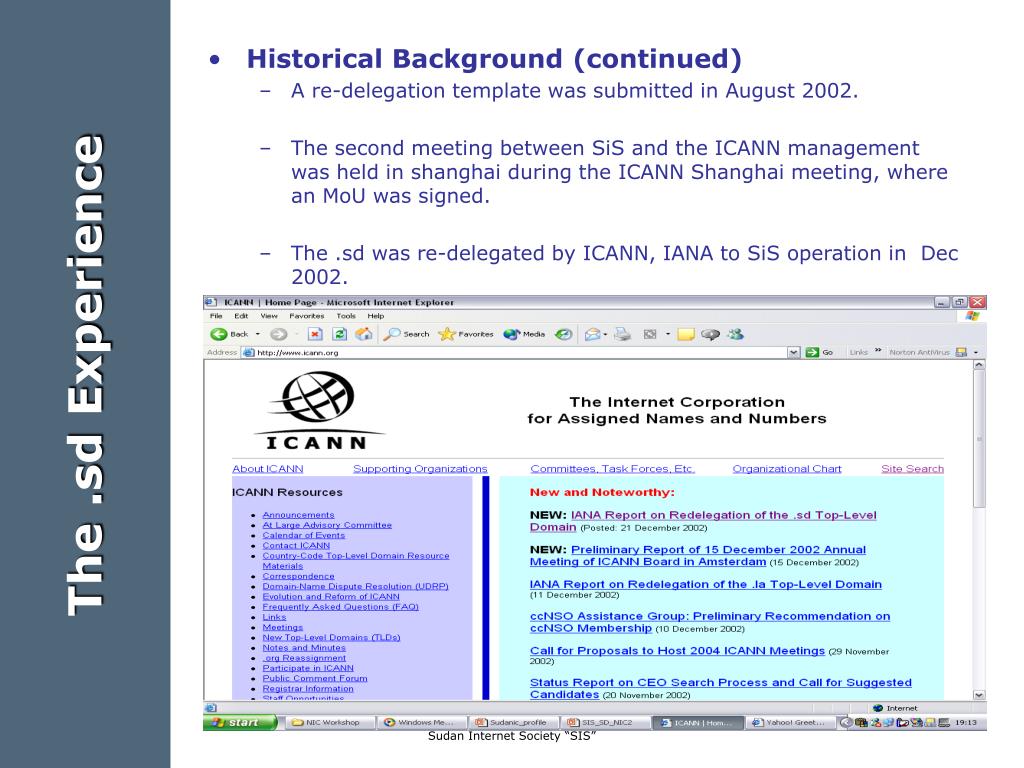The image size is (1024, 768).
Task: Go to the Home page icon
Action: (364, 334)
